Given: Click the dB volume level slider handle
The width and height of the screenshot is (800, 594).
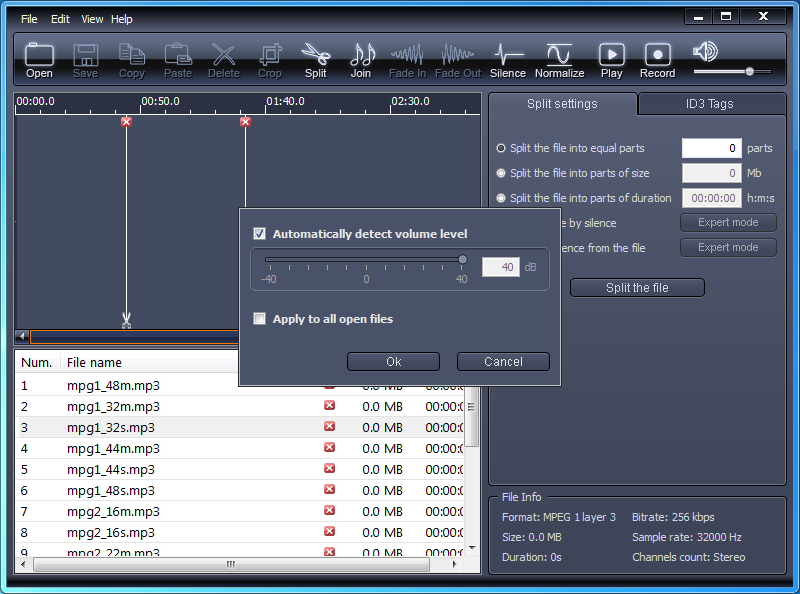Looking at the screenshot, I should (462, 260).
